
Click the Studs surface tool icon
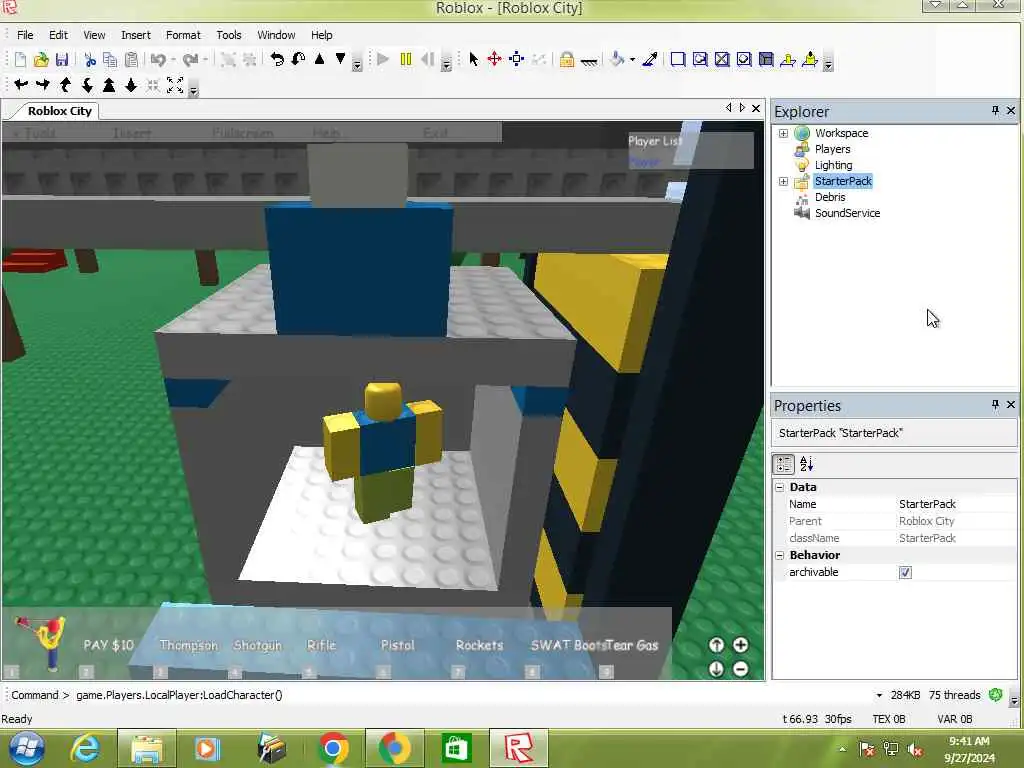744,59
